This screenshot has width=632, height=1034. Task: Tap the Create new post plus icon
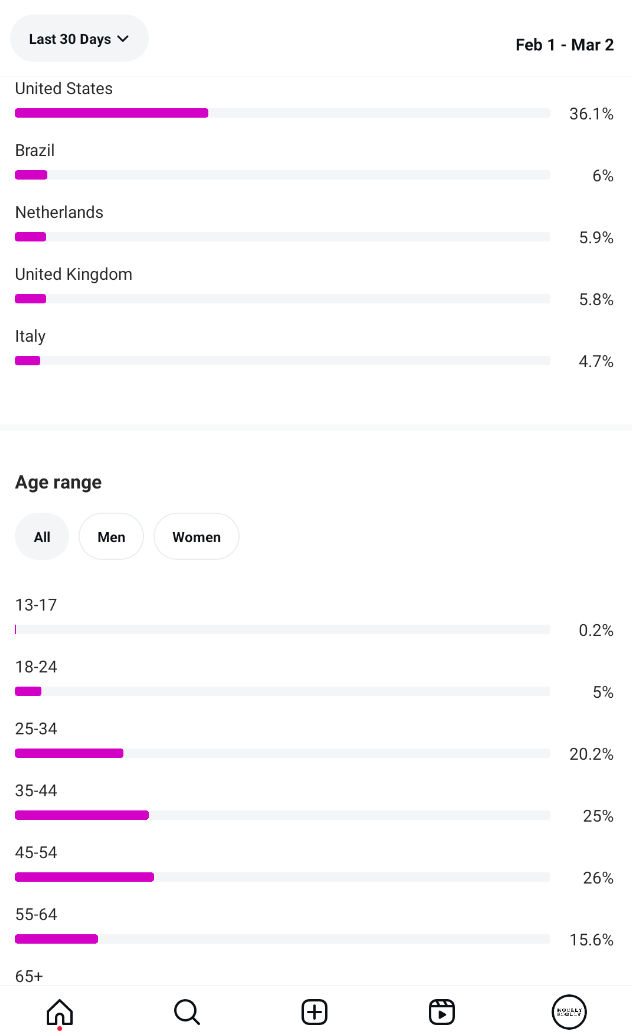click(x=315, y=1012)
